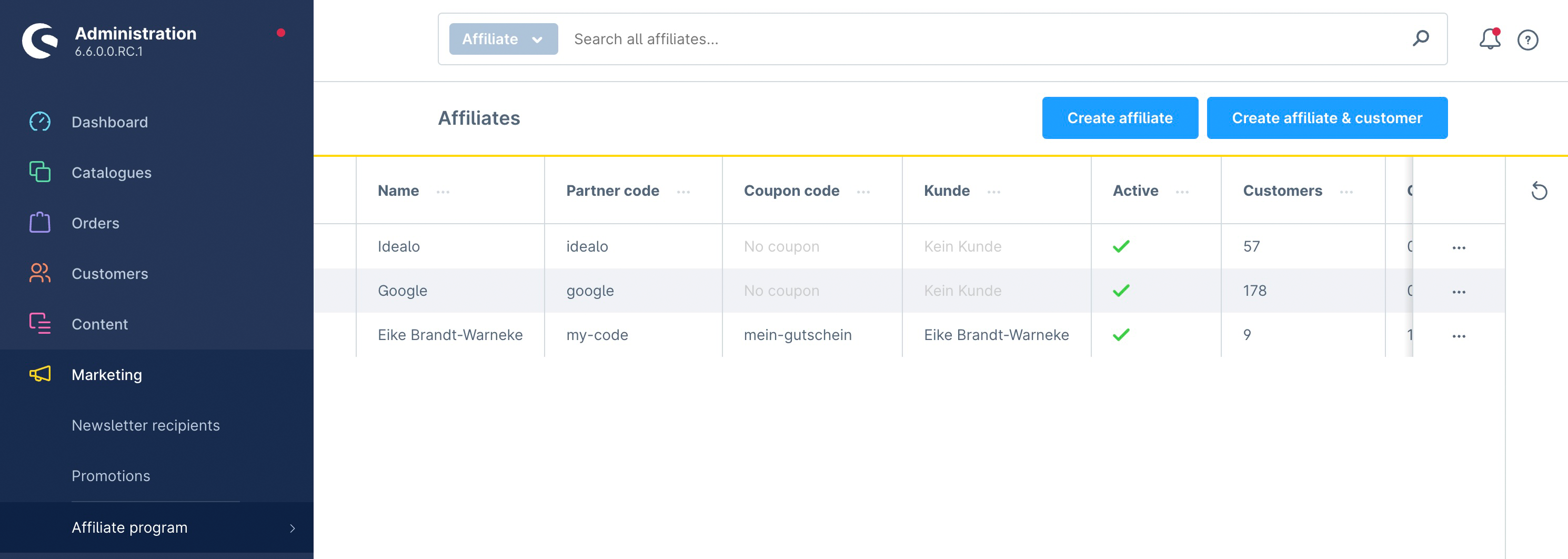Sort by Customers column header

click(x=1282, y=191)
